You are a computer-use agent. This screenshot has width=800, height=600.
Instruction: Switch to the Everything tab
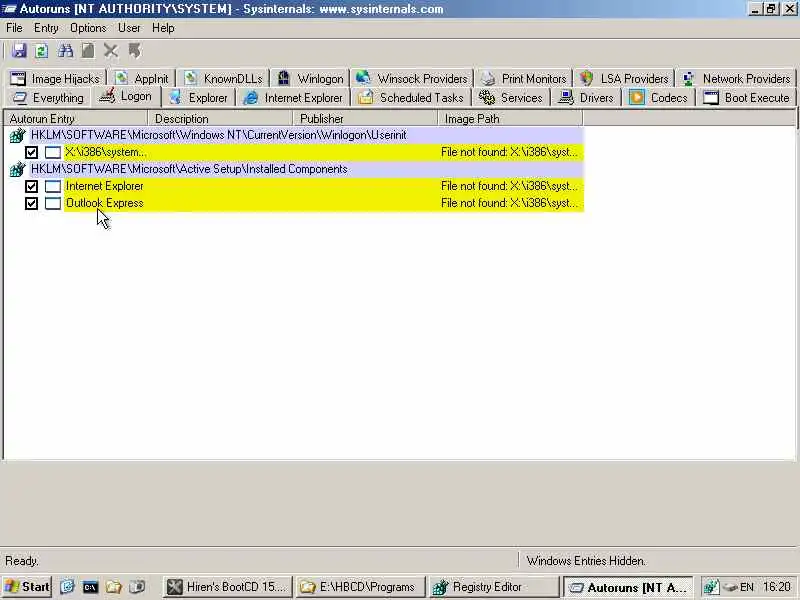(x=48, y=97)
